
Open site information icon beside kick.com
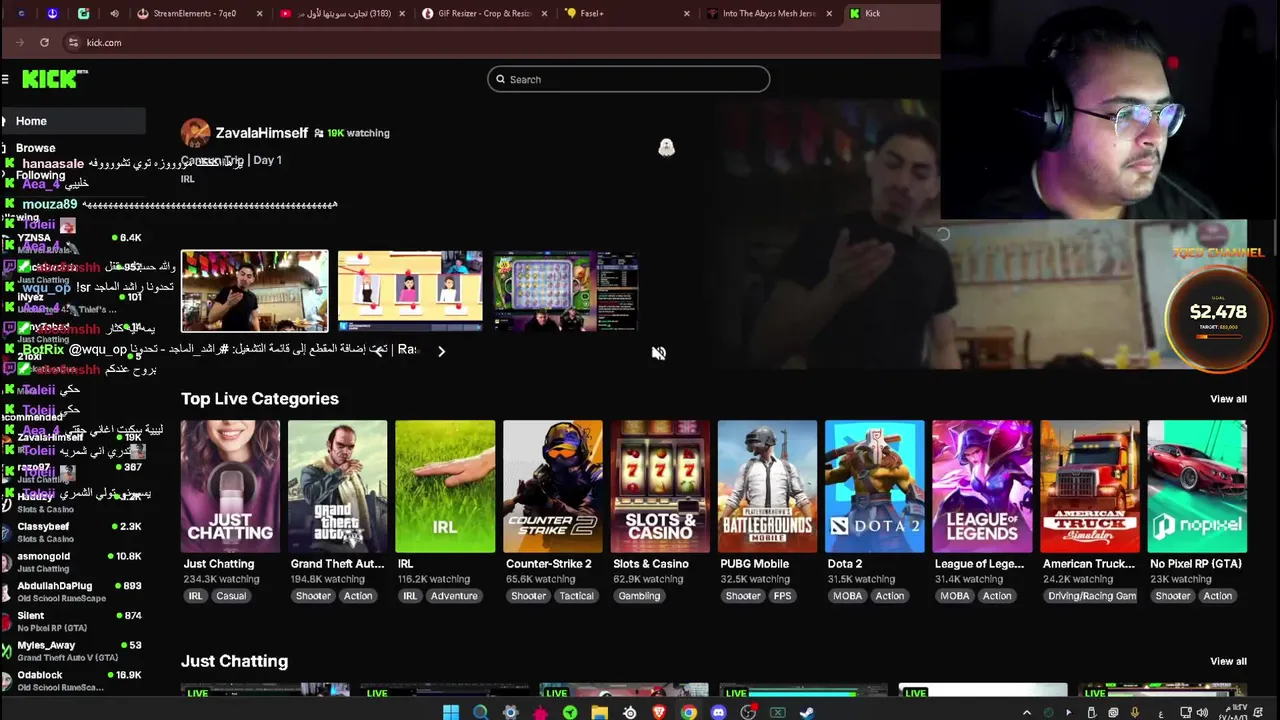coord(73,42)
